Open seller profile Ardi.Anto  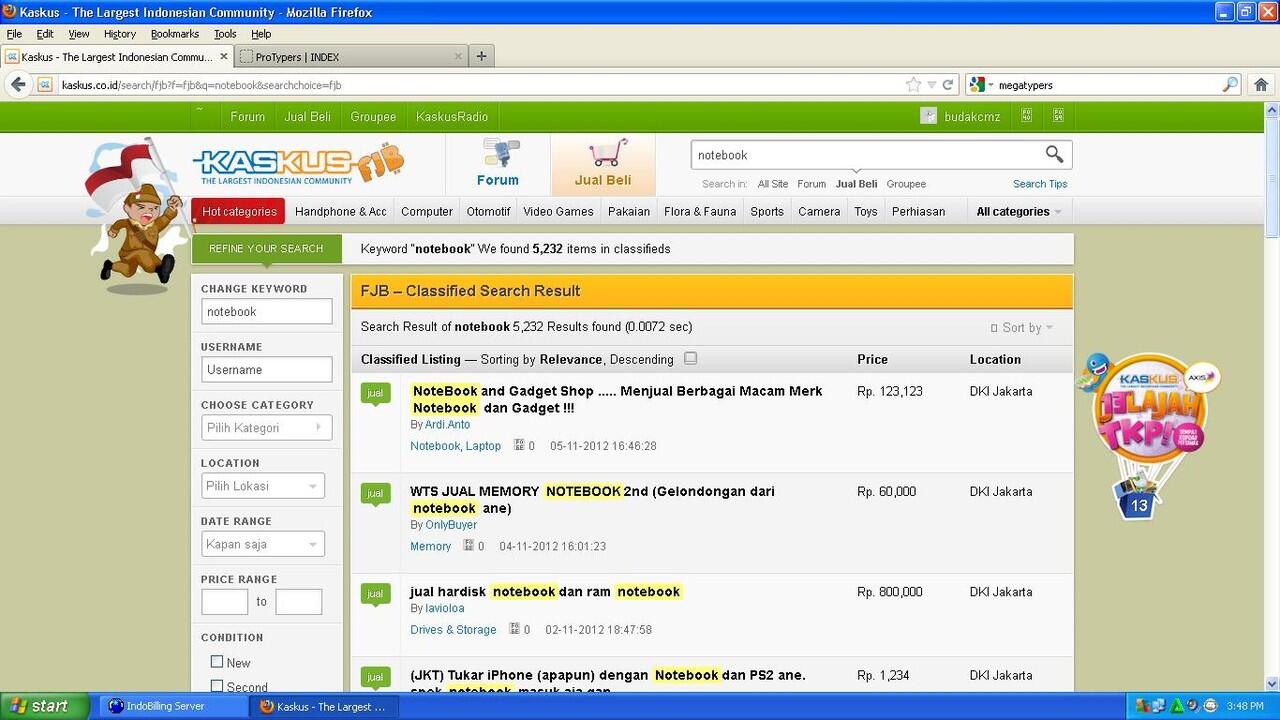(x=447, y=425)
